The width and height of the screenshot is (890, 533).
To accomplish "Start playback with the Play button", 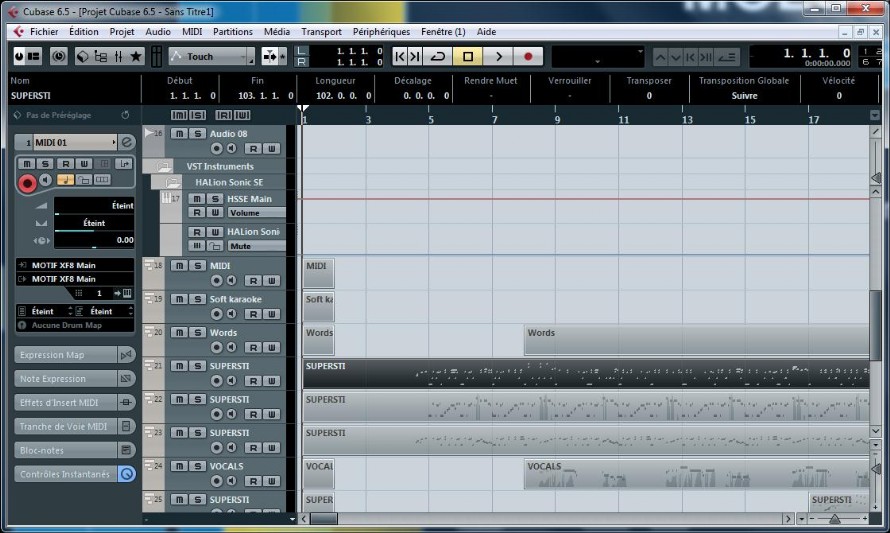I will coord(498,56).
